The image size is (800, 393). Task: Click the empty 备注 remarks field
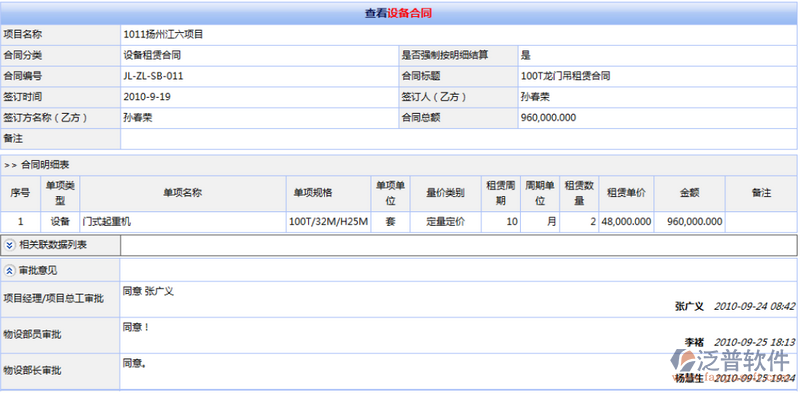pos(459,139)
